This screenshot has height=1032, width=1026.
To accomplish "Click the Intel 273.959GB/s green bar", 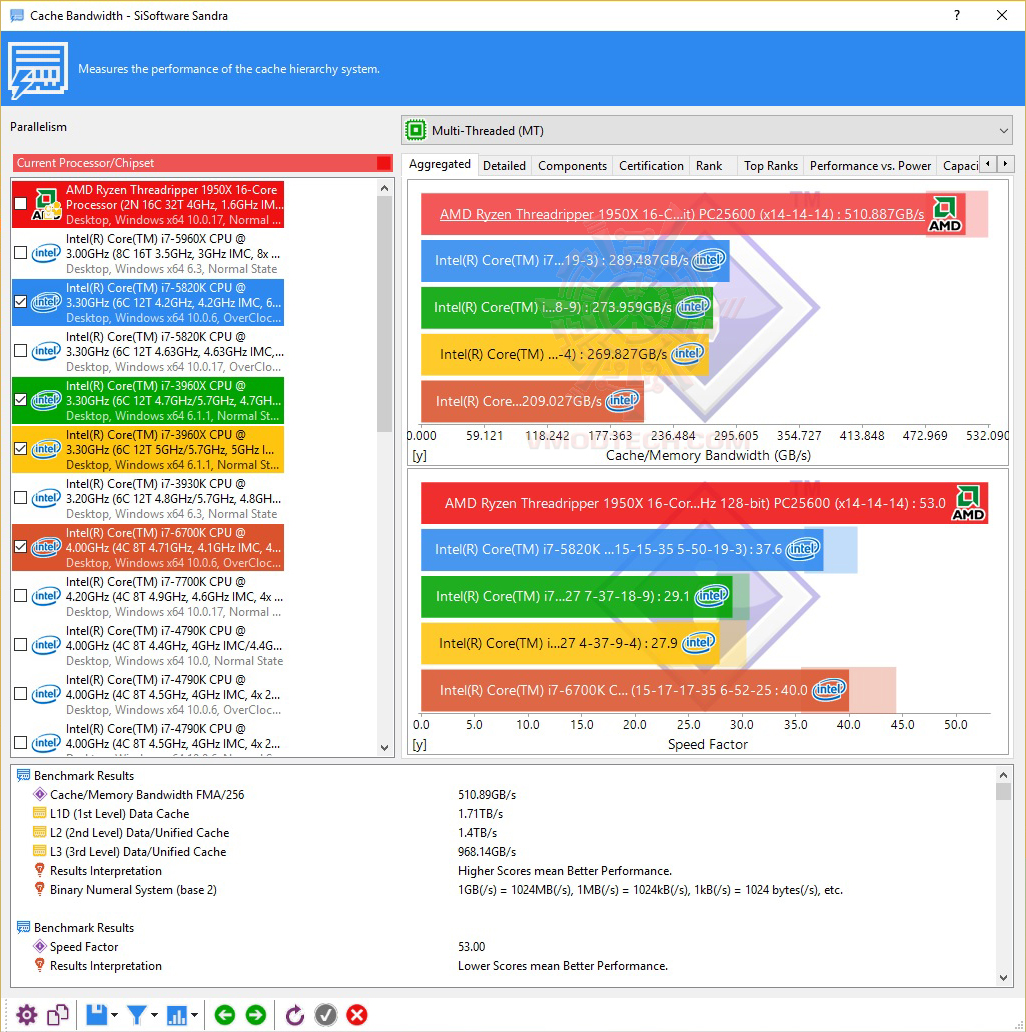I will point(567,307).
